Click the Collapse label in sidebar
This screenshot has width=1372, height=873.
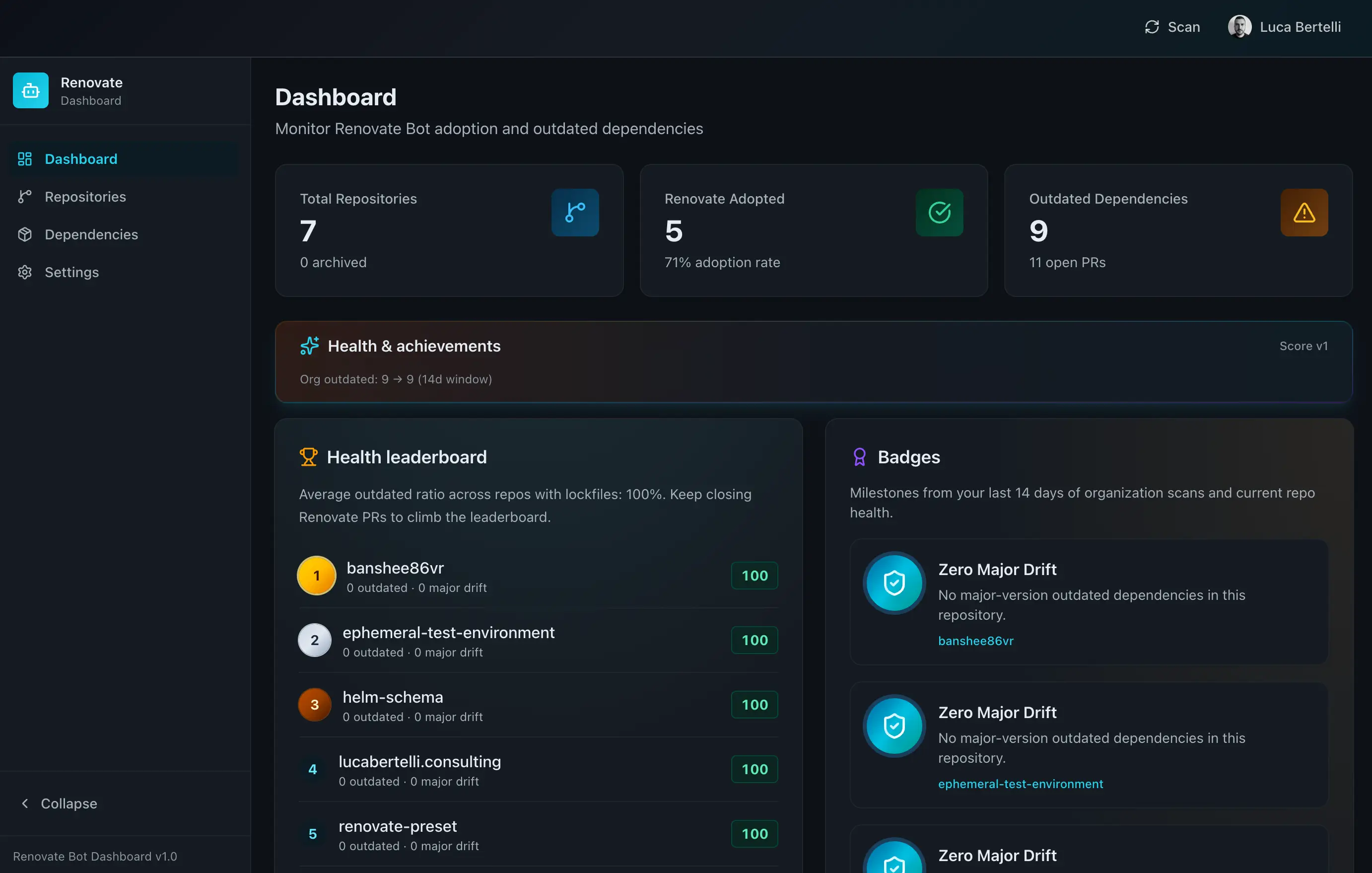pos(69,803)
